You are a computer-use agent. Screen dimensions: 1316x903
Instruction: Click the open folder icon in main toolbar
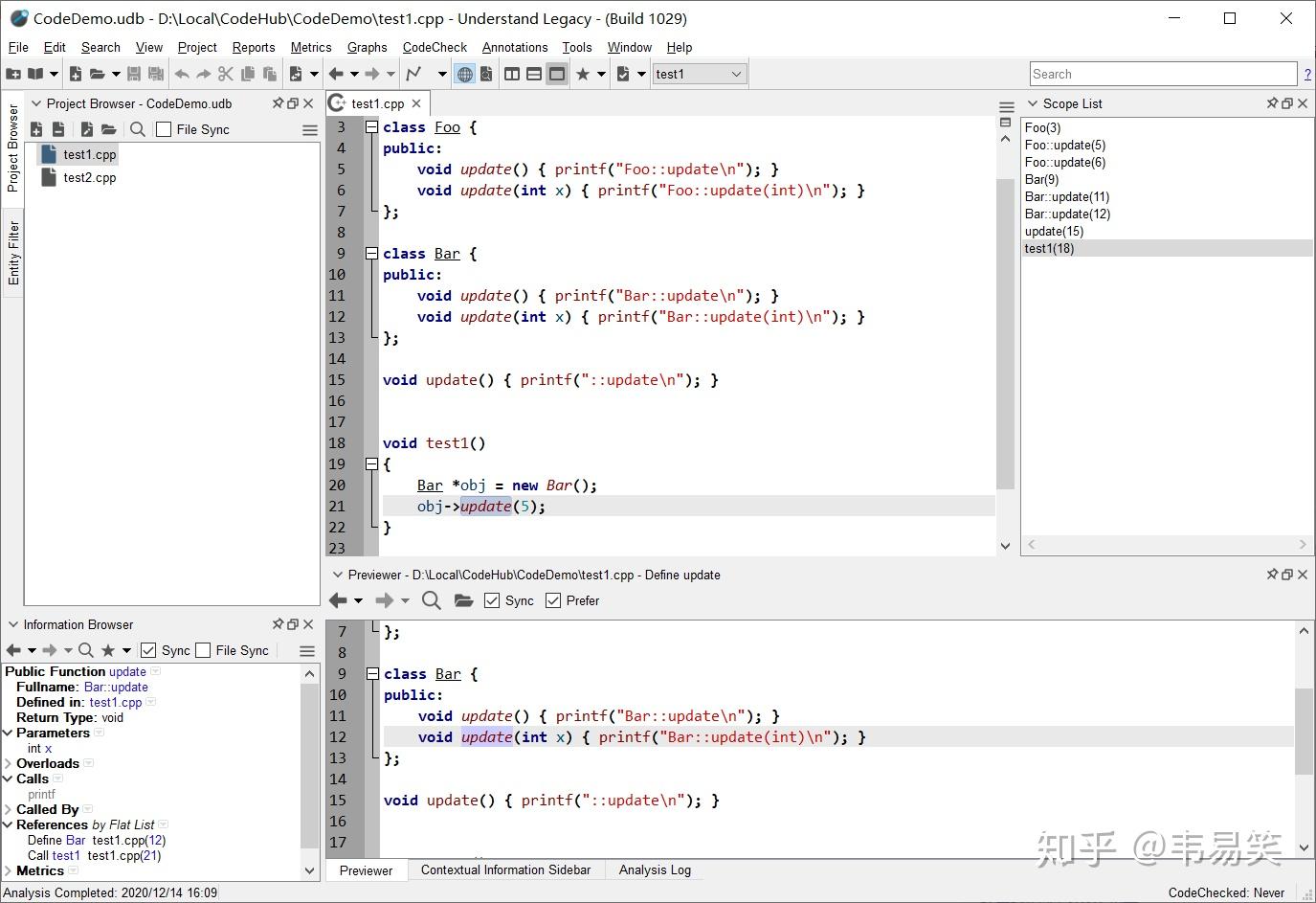click(97, 74)
